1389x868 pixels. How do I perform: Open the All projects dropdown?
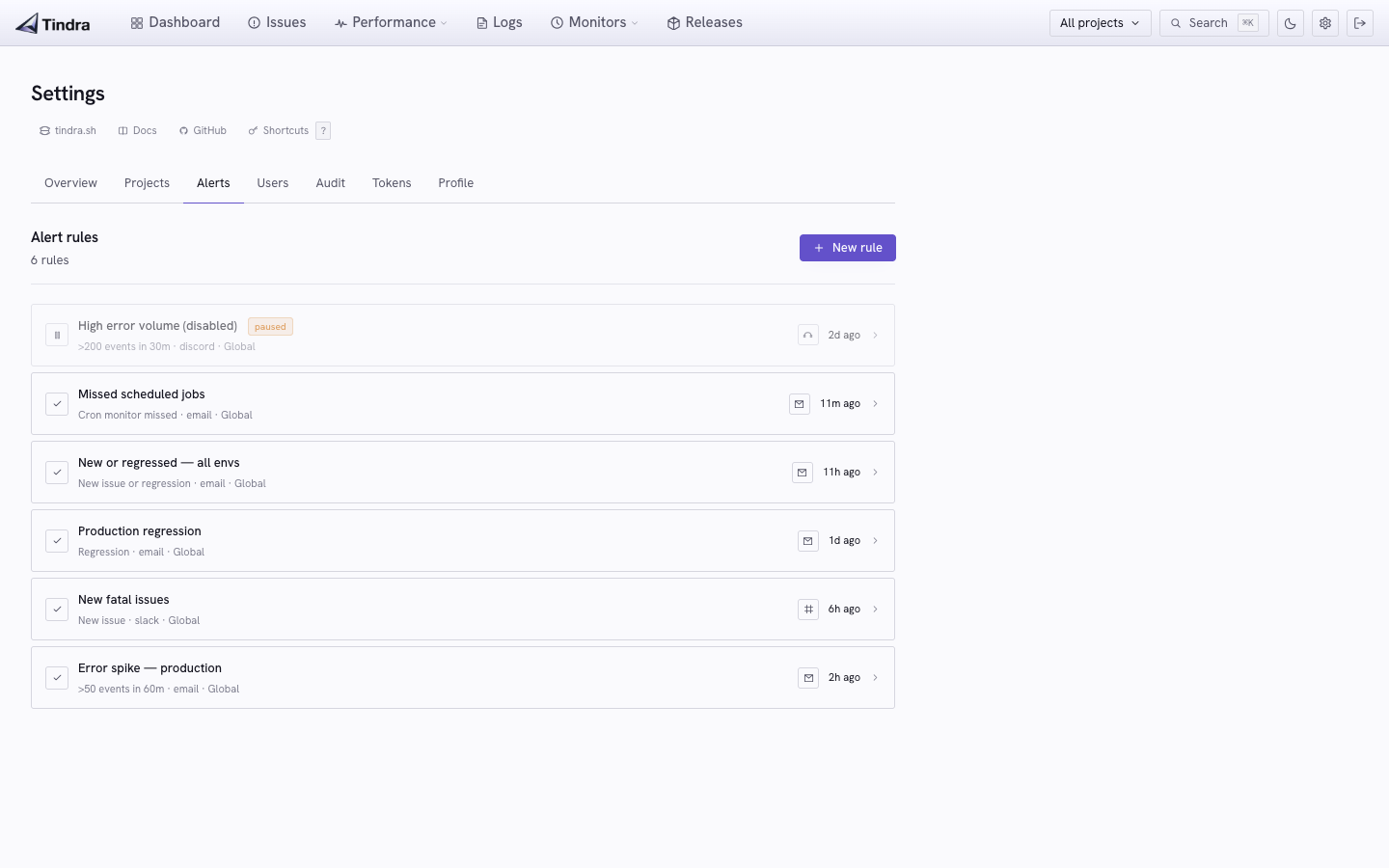coord(1100,23)
